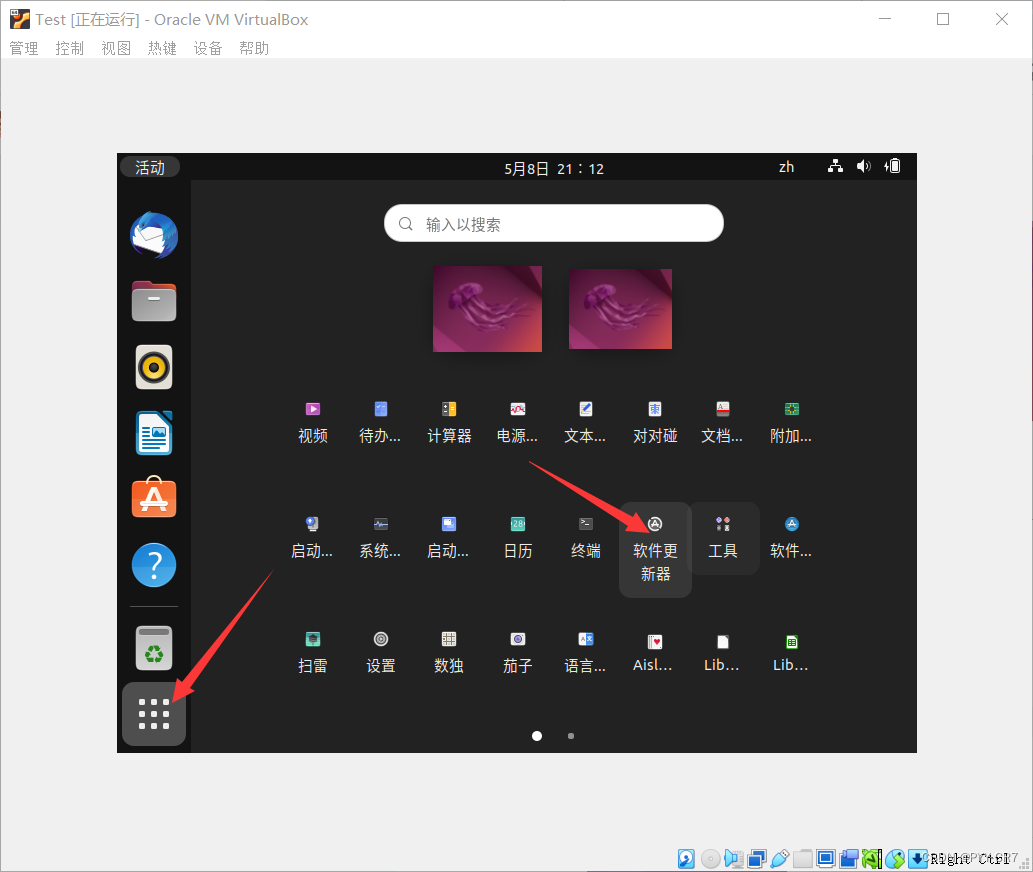
Task: Launch Rhythmbox speaker icon in dock
Action: coord(154,367)
